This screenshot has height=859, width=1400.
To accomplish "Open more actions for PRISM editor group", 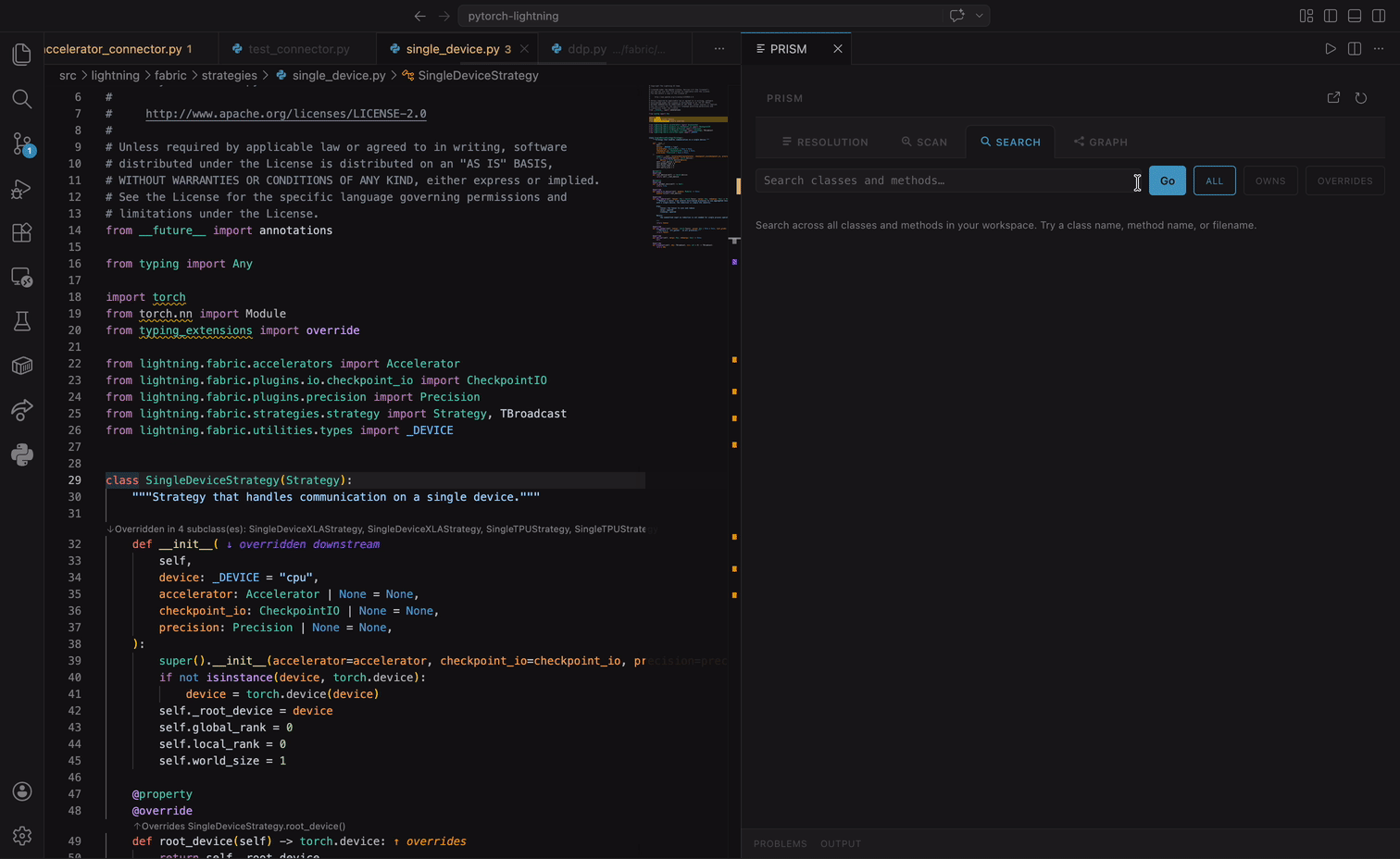I will tap(1379, 49).
